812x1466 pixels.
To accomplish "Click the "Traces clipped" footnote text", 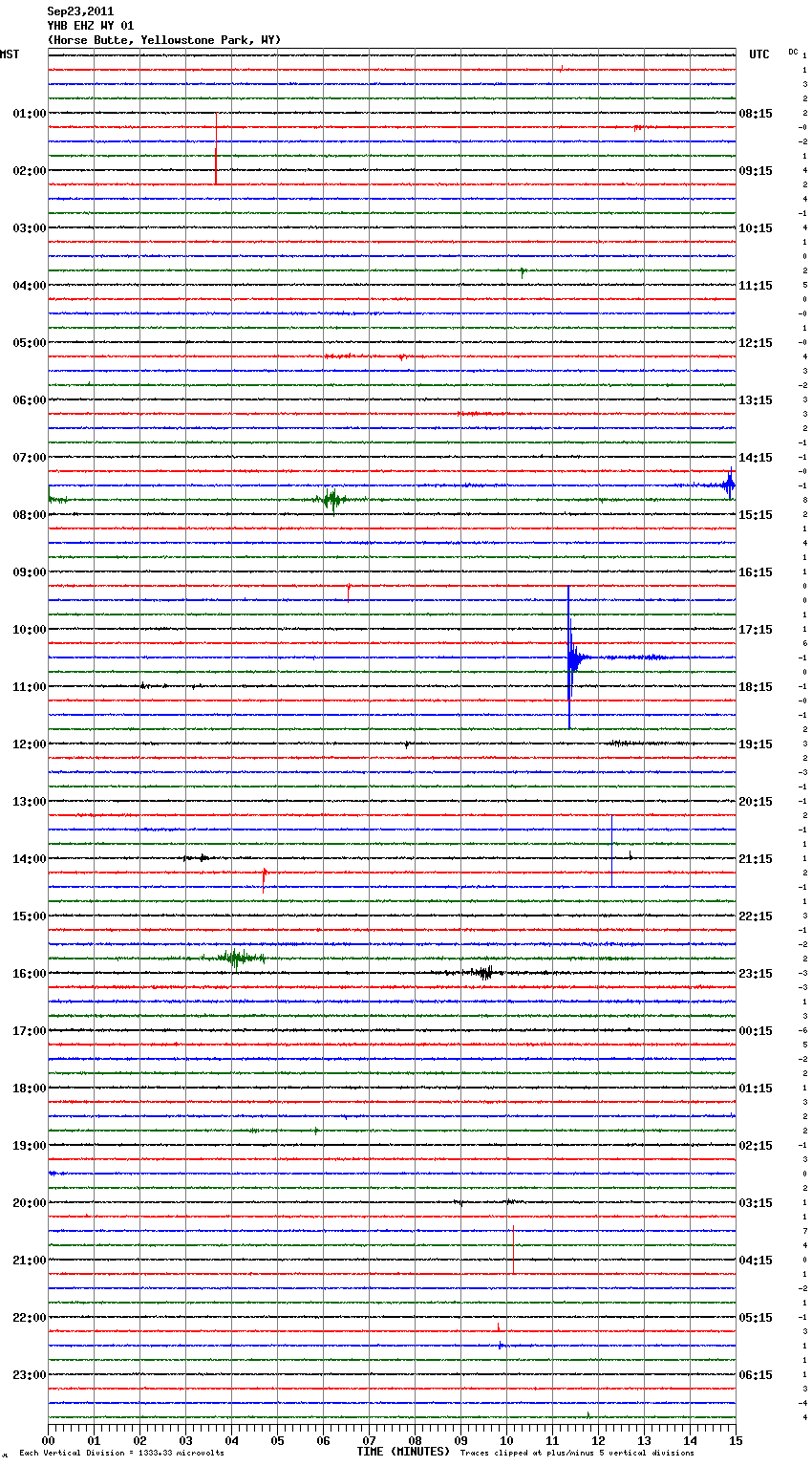I will pyautogui.click(x=577, y=1454).
